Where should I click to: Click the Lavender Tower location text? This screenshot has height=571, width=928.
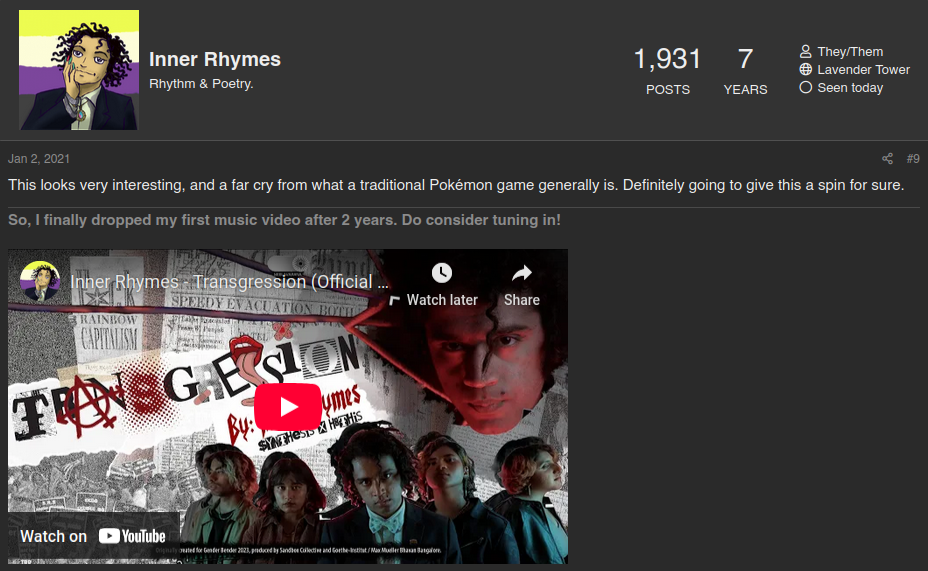[x=863, y=70]
